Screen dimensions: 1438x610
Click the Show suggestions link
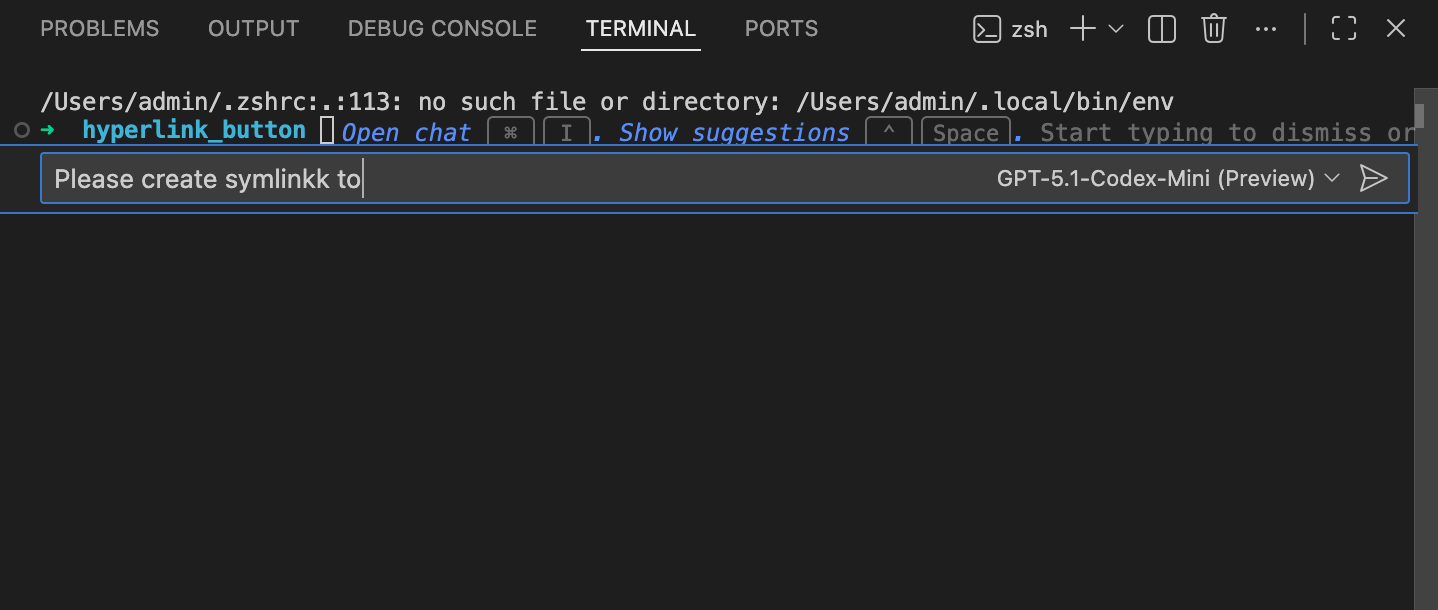[x=734, y=133]
